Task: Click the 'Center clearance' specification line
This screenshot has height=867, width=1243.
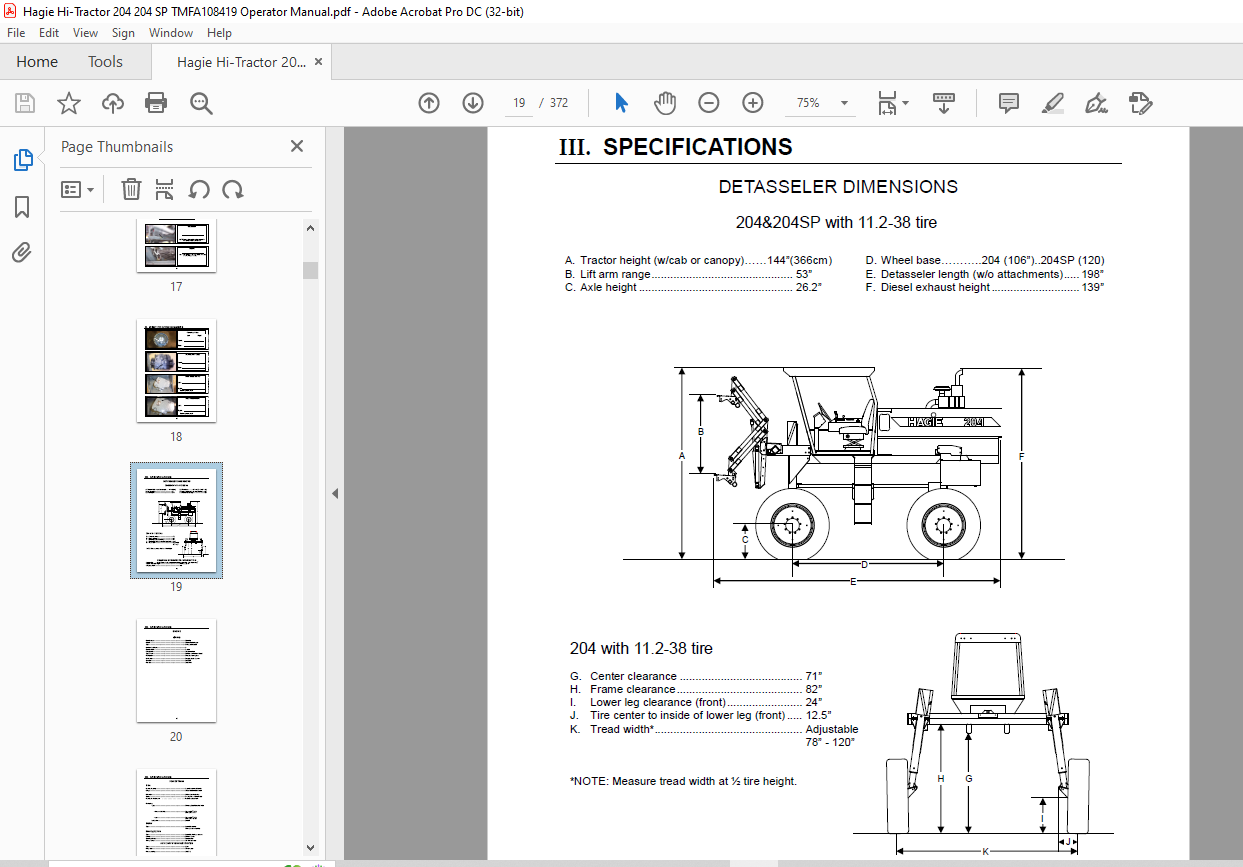Action: click(696, 676)
